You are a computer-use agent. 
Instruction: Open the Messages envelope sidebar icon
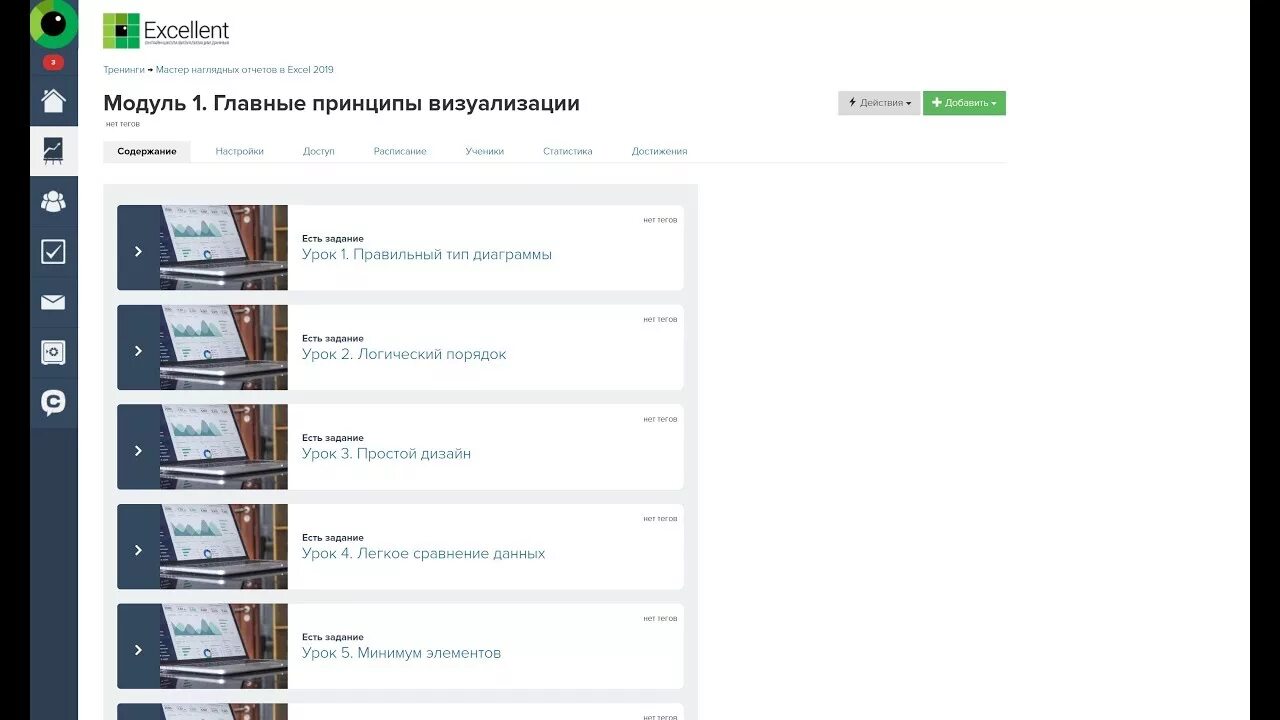[x=53, y=302]
